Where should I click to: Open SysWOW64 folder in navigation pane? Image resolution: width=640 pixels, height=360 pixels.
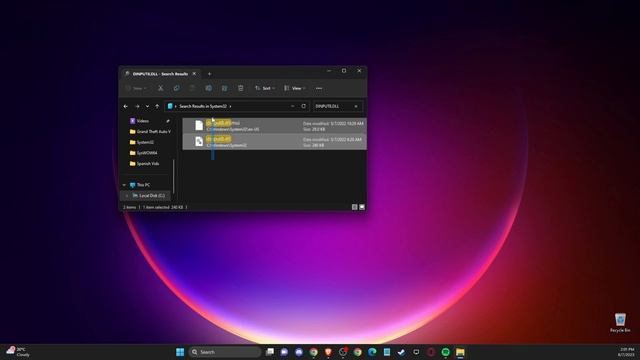click(x=143, y=153)
